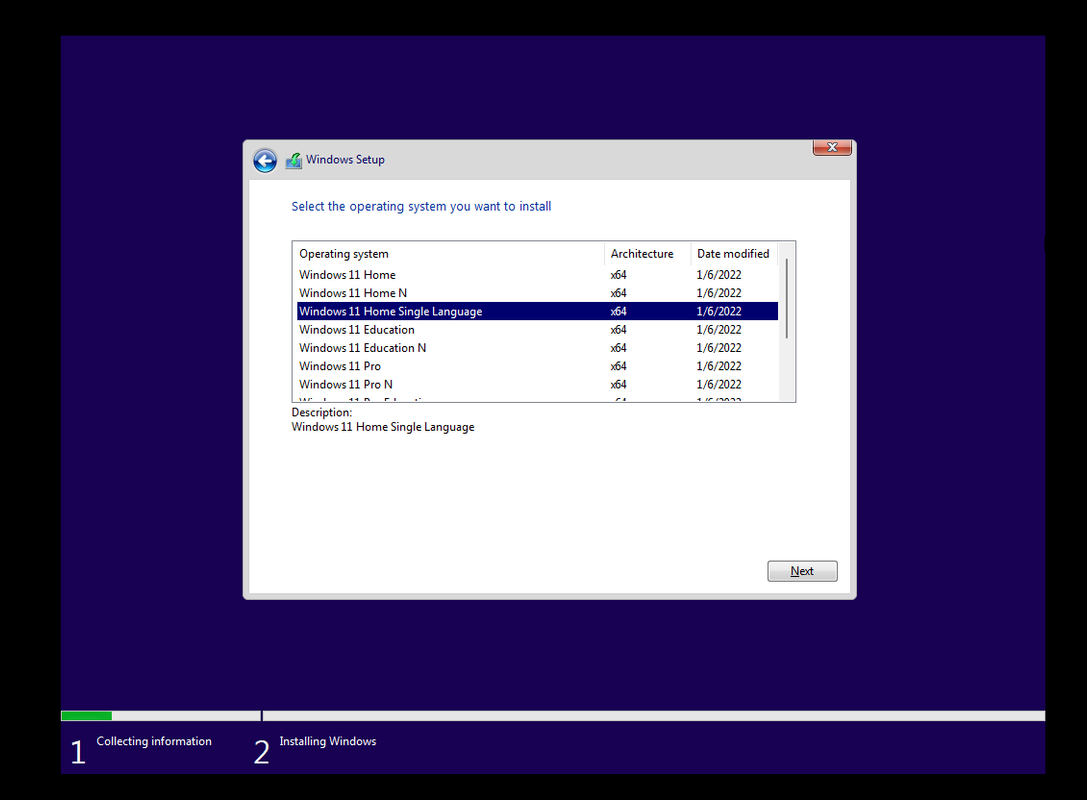This screenshot has height=800, width=1087.
Task: Click the date 1/6/2022 in Windows 11 Home row
Action: pos(719,275)
